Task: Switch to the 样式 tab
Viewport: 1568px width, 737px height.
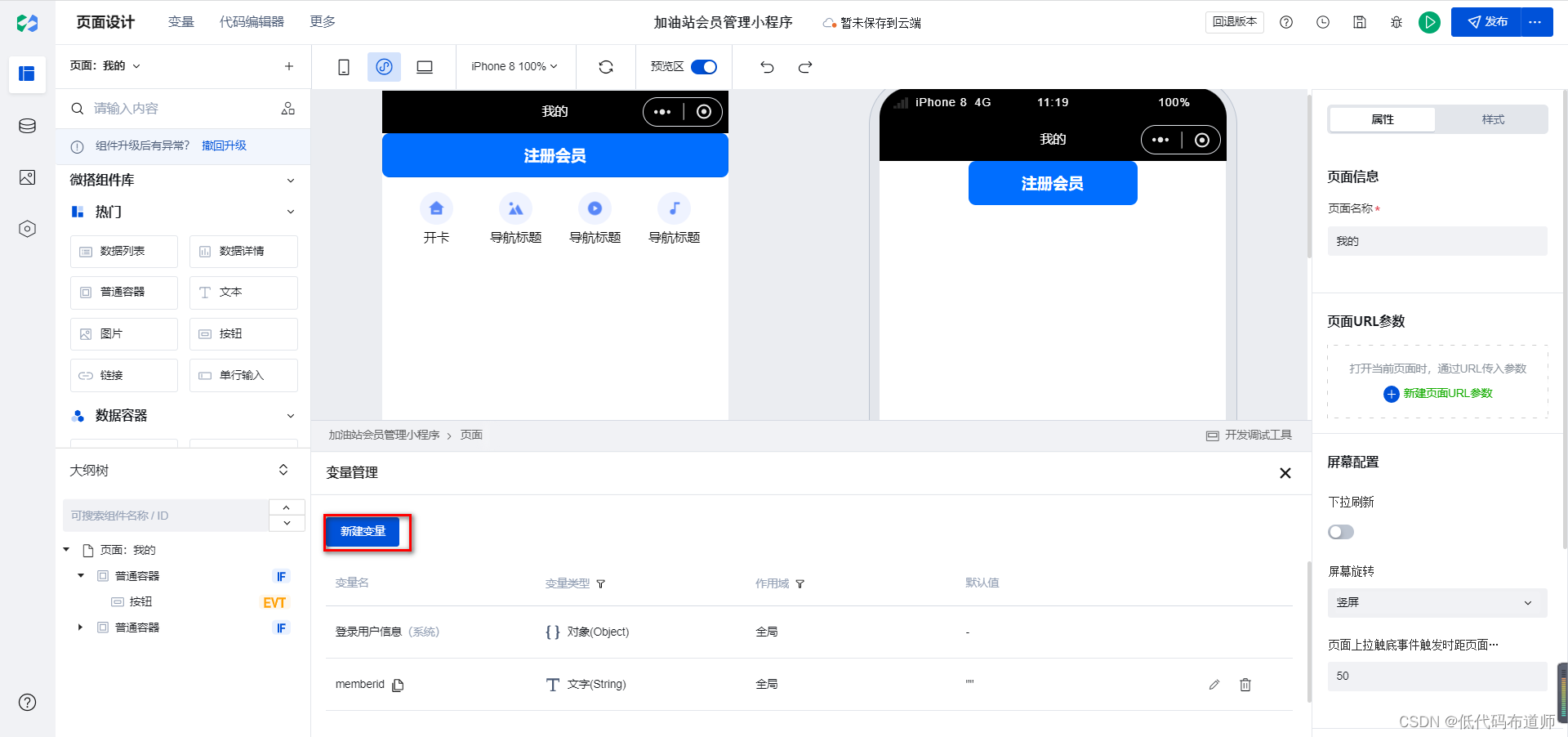Action: point(1493,119)
